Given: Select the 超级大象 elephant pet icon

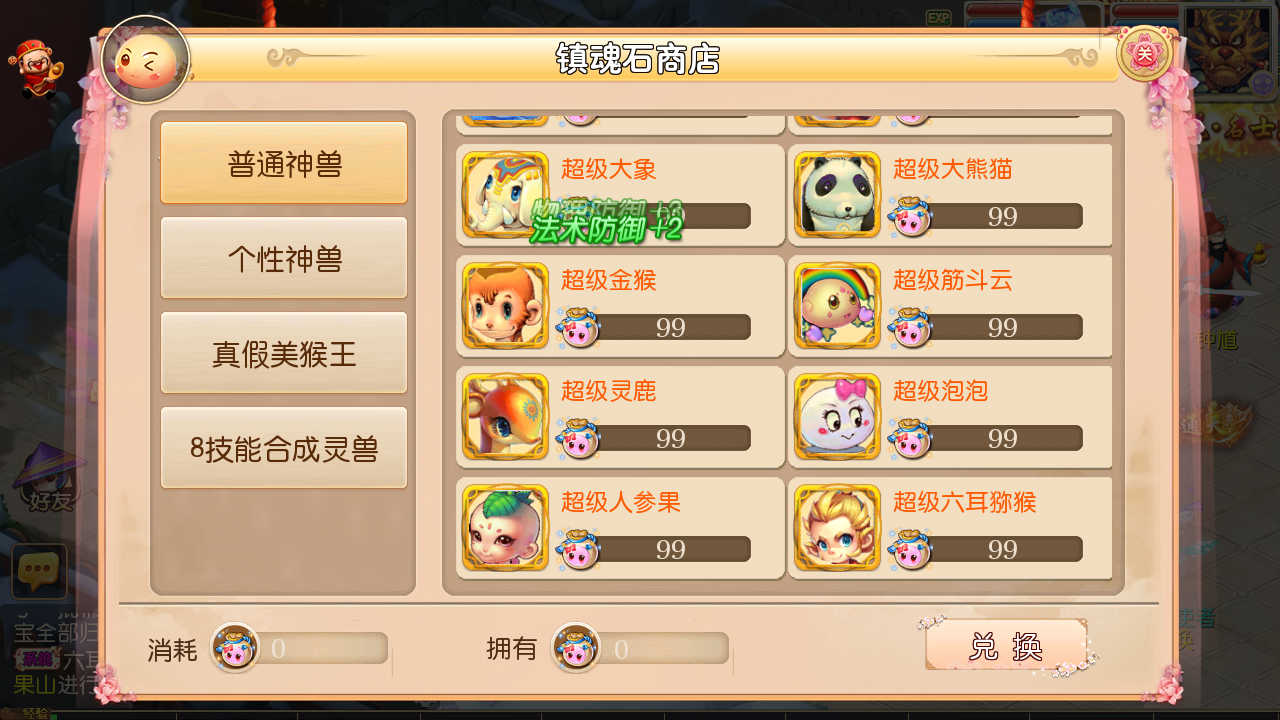Looking at the screenshot, I should coord(506,195).
